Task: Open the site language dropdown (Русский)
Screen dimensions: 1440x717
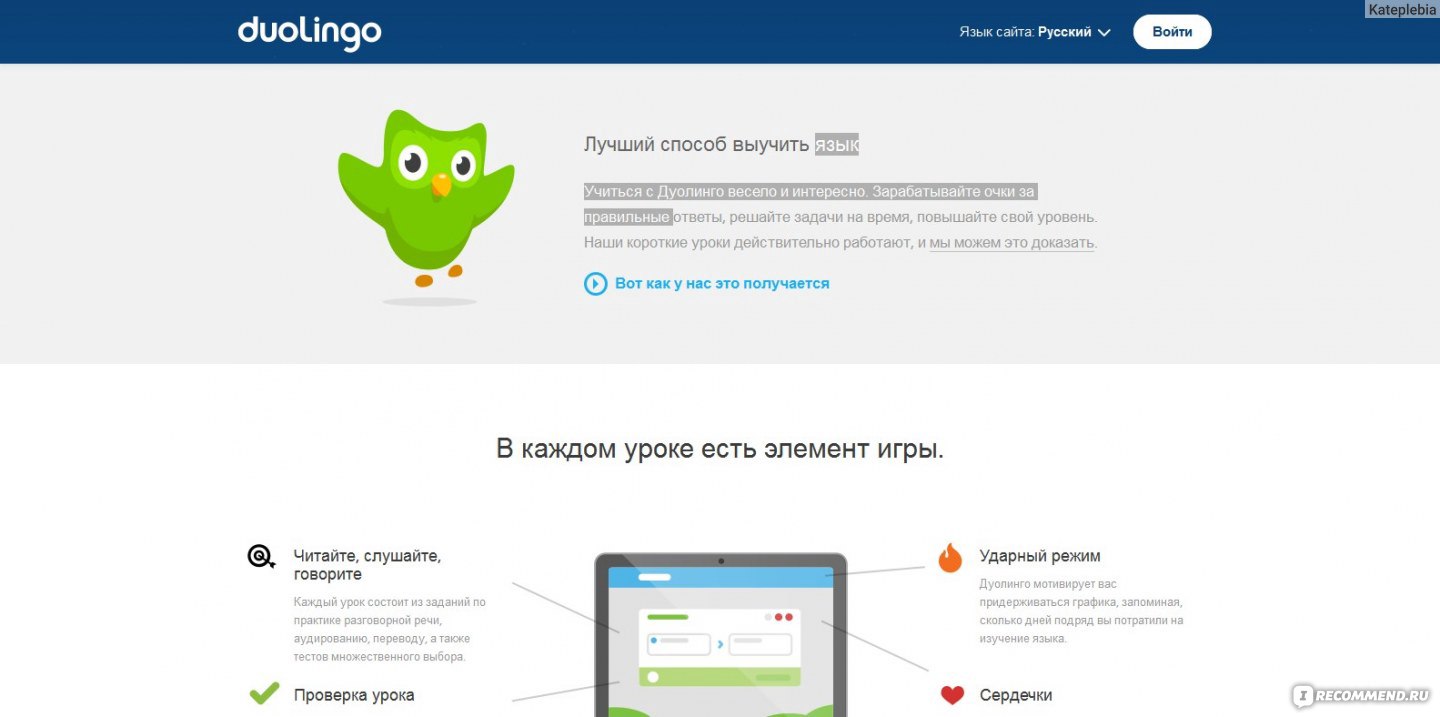Action: tap(1074, 32)
